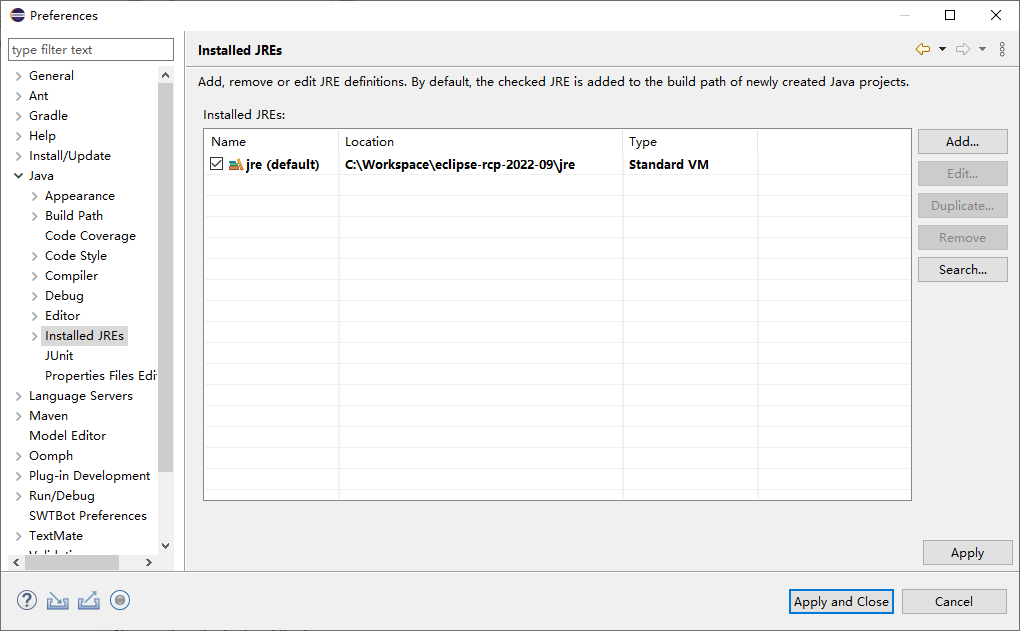Open the three-dot view menu icon
The height and width of the screenshot is (631, 1020).
point(1002,49)
